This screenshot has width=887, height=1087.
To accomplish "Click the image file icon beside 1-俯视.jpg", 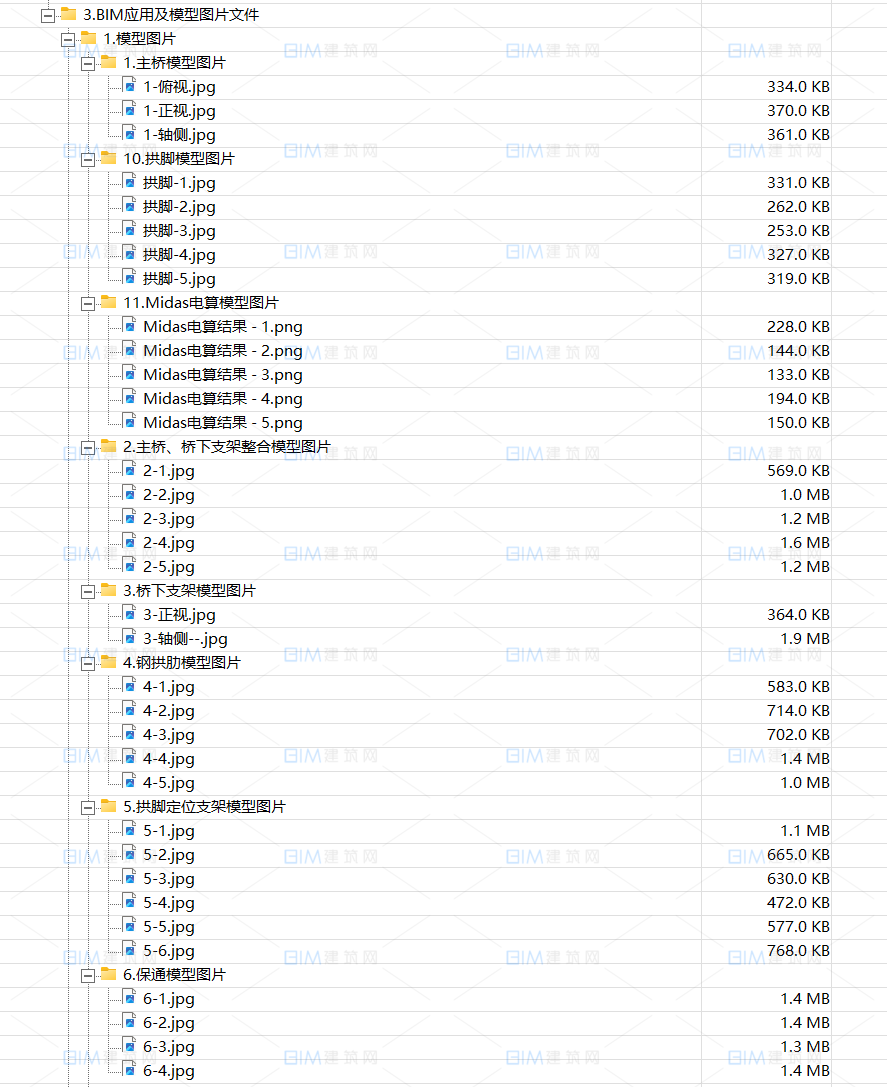I will (129, 86).
